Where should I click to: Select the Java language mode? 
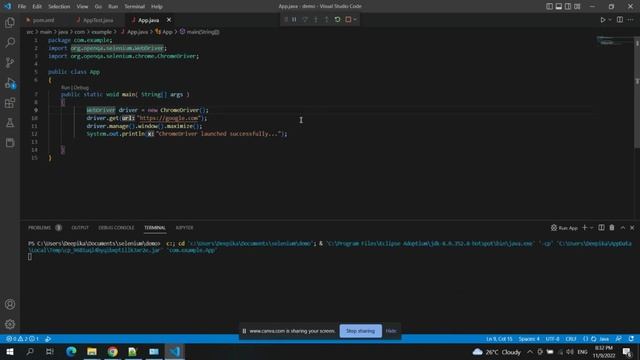(604, 339)
